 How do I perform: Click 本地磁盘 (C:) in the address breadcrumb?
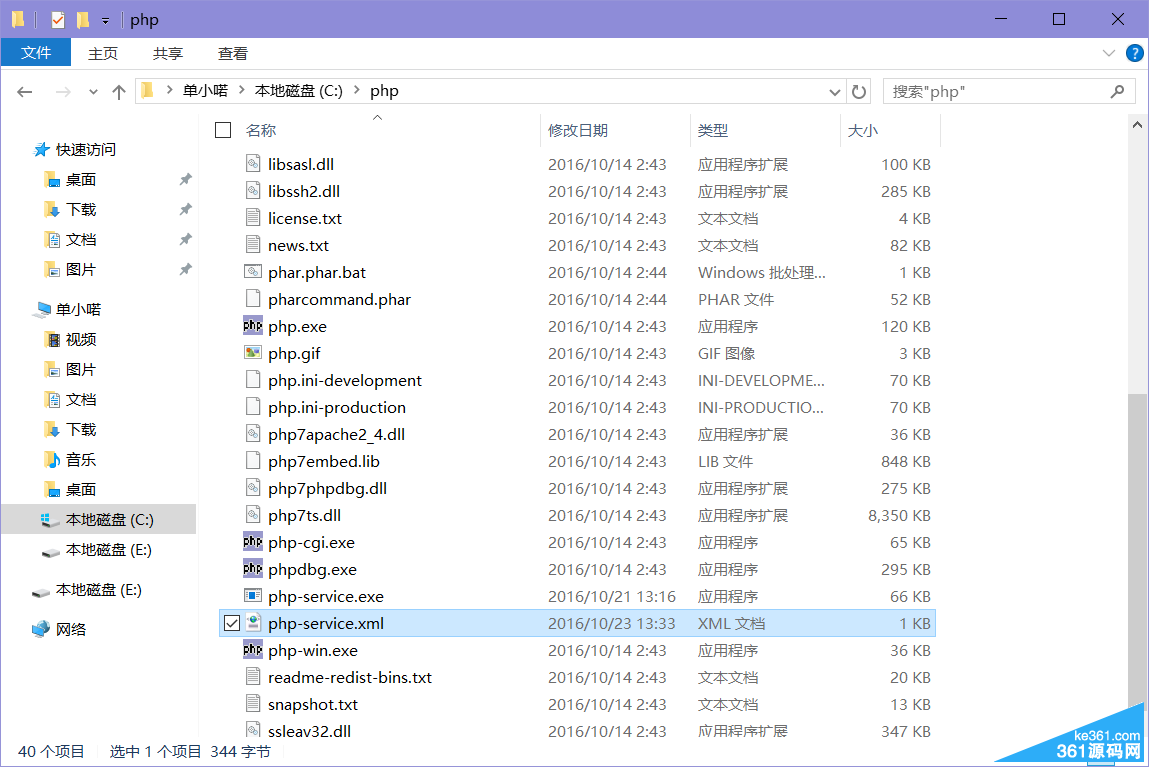pyautogui.click(x=298, y=91)
